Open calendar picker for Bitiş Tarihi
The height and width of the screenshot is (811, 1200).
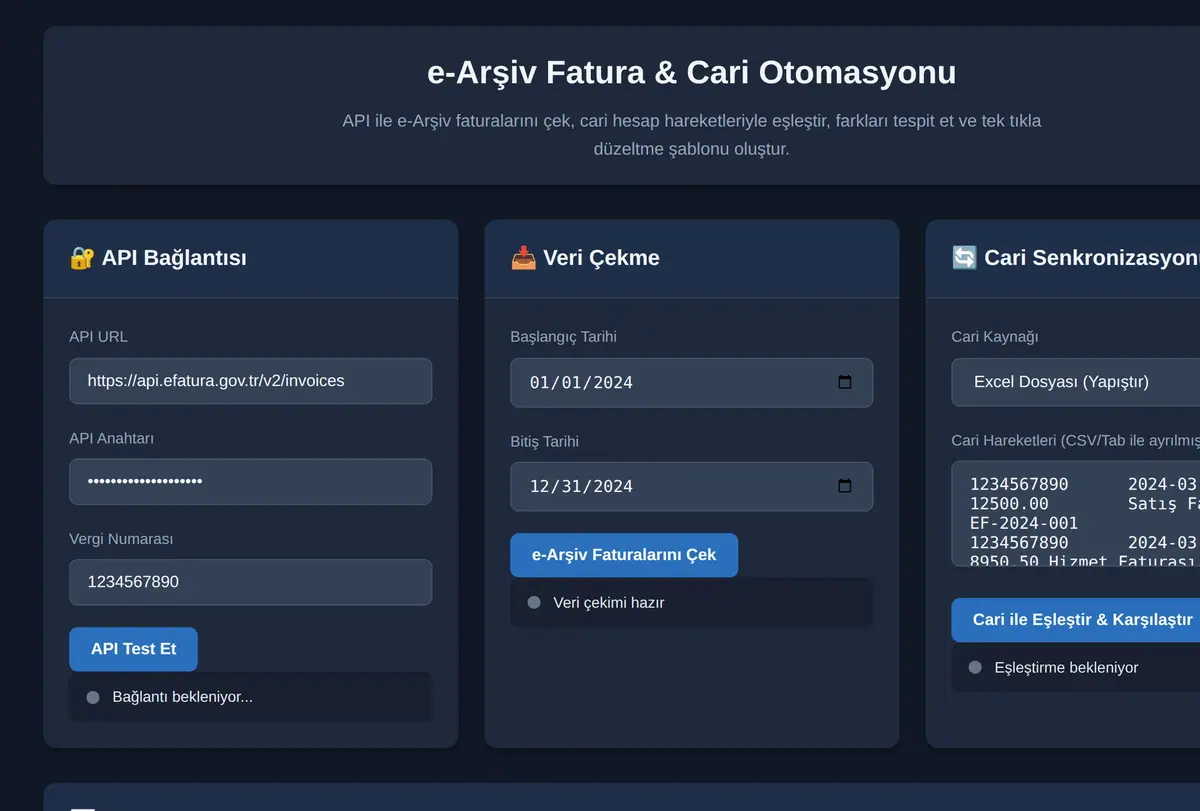[x=845, y=486]
